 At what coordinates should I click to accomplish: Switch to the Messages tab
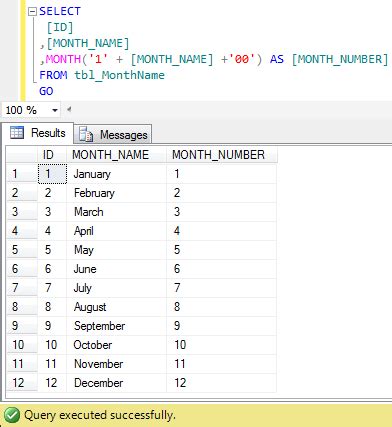pyautogui.click(x=113, y=134)
